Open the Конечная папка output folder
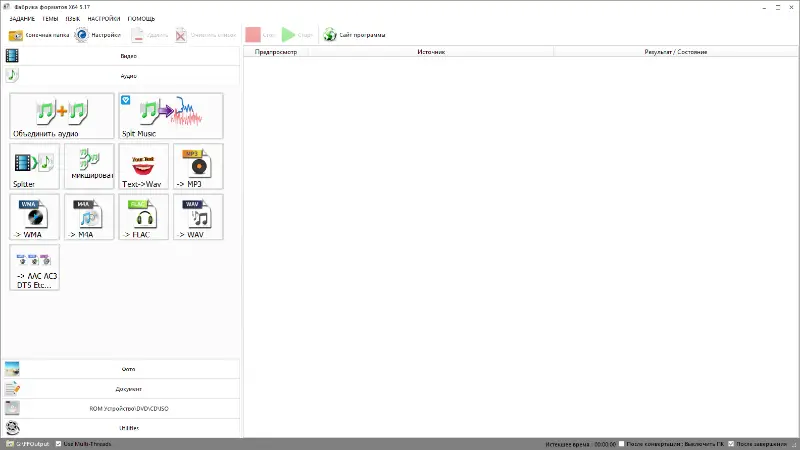This screenshot has height=450, width=800. pos(39,35)
